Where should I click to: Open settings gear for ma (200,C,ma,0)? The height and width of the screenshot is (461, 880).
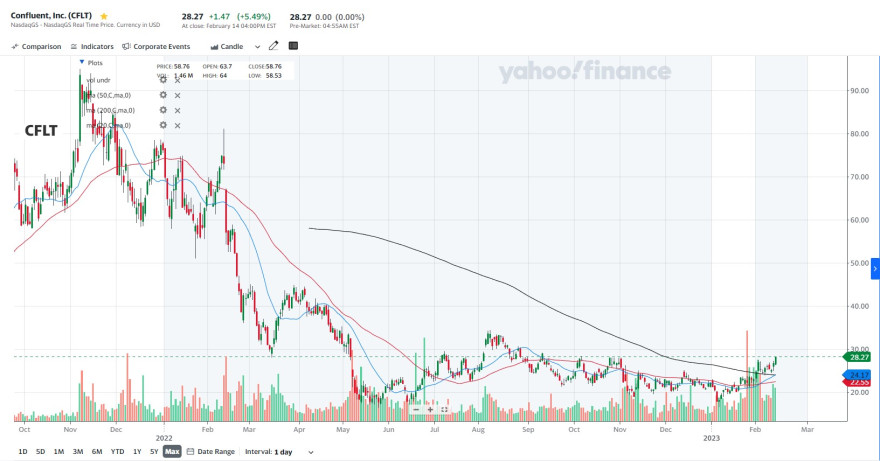tap(163, 110)
